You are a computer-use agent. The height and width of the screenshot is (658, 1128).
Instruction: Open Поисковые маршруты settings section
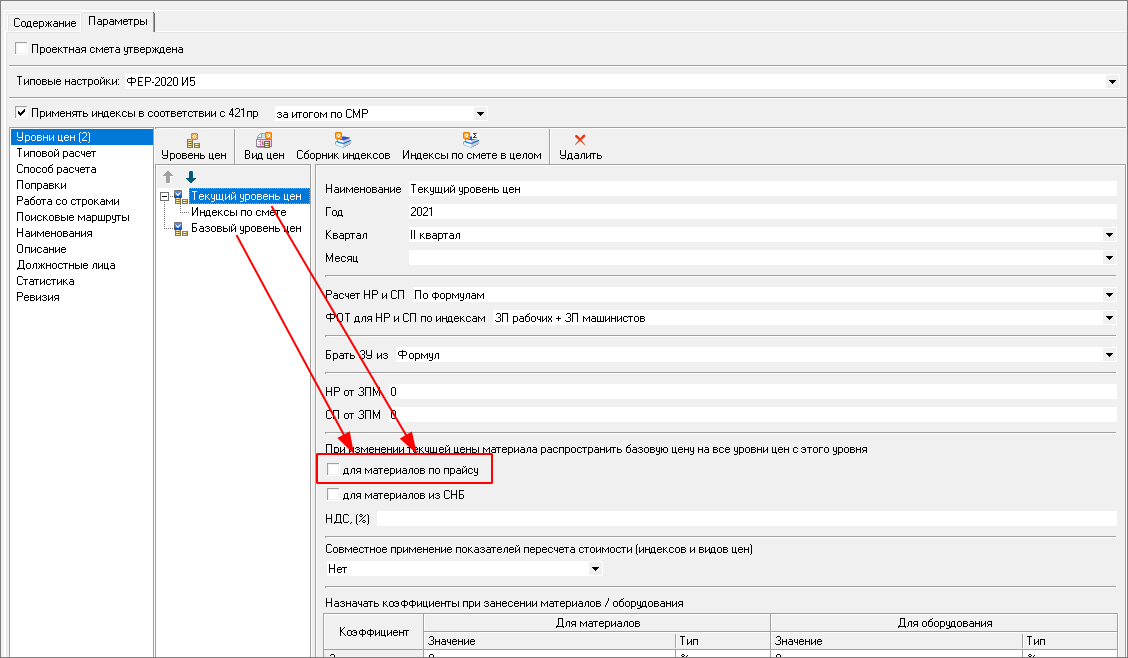coord(72,217)
